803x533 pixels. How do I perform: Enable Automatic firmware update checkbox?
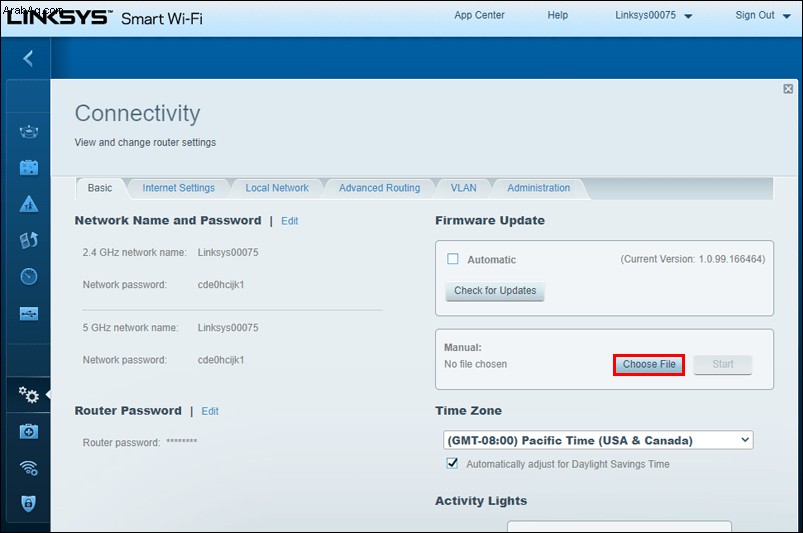453,259
